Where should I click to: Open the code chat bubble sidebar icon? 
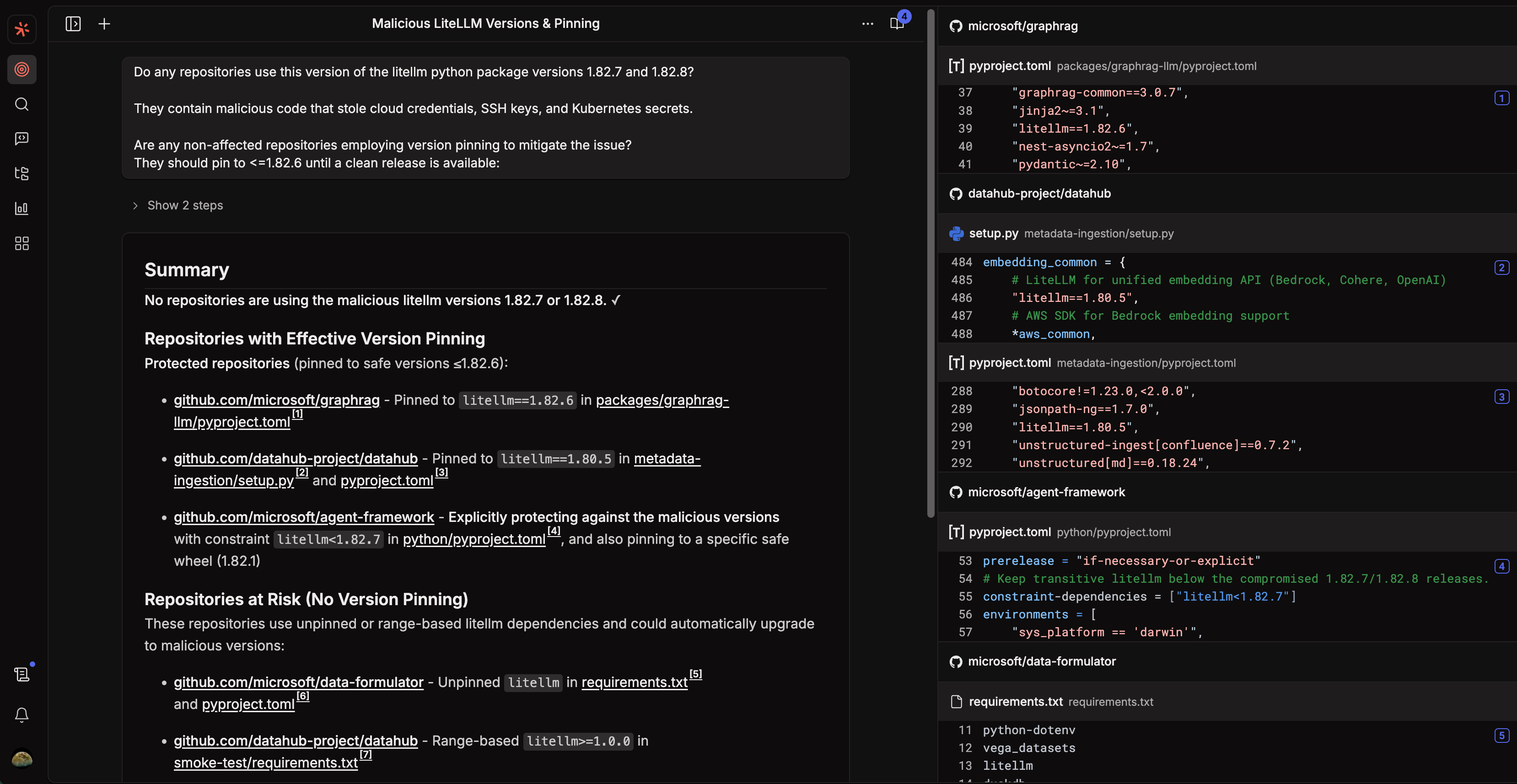(22, 139)
